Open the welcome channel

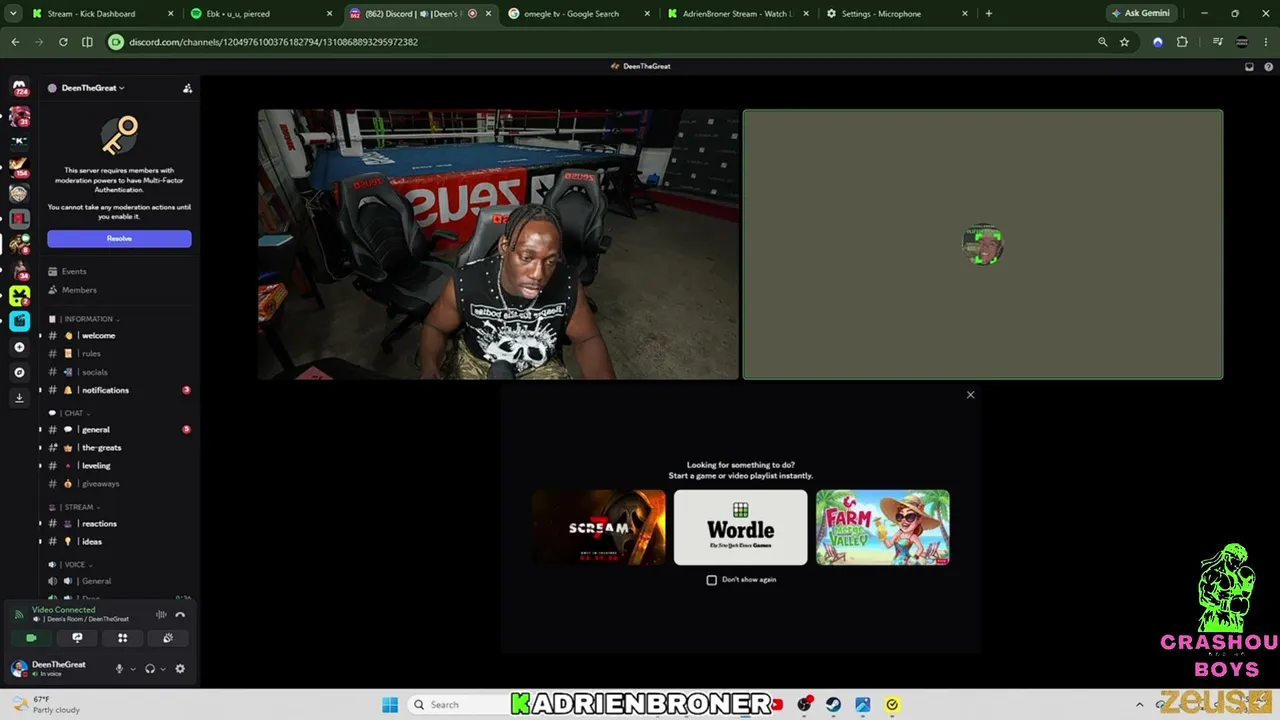(x=98, y=336)
